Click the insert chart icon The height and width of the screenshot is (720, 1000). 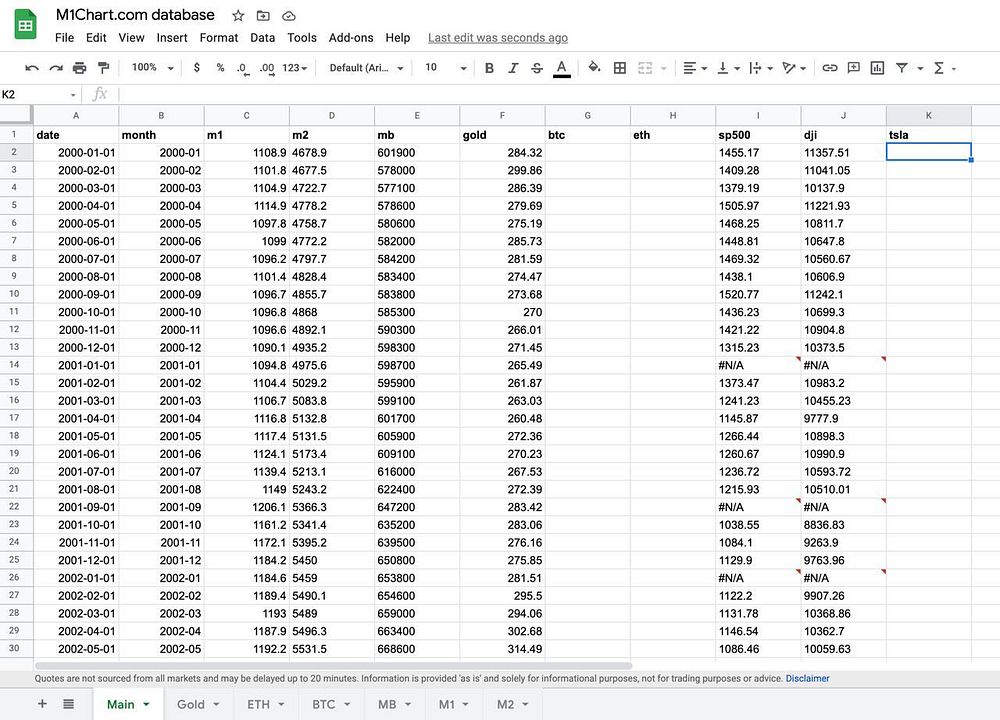[x=878, y=68]
